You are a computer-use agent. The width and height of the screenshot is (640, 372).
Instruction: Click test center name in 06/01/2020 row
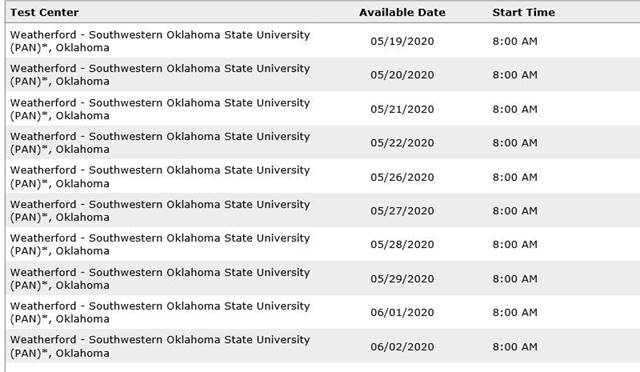coord(160,312)
